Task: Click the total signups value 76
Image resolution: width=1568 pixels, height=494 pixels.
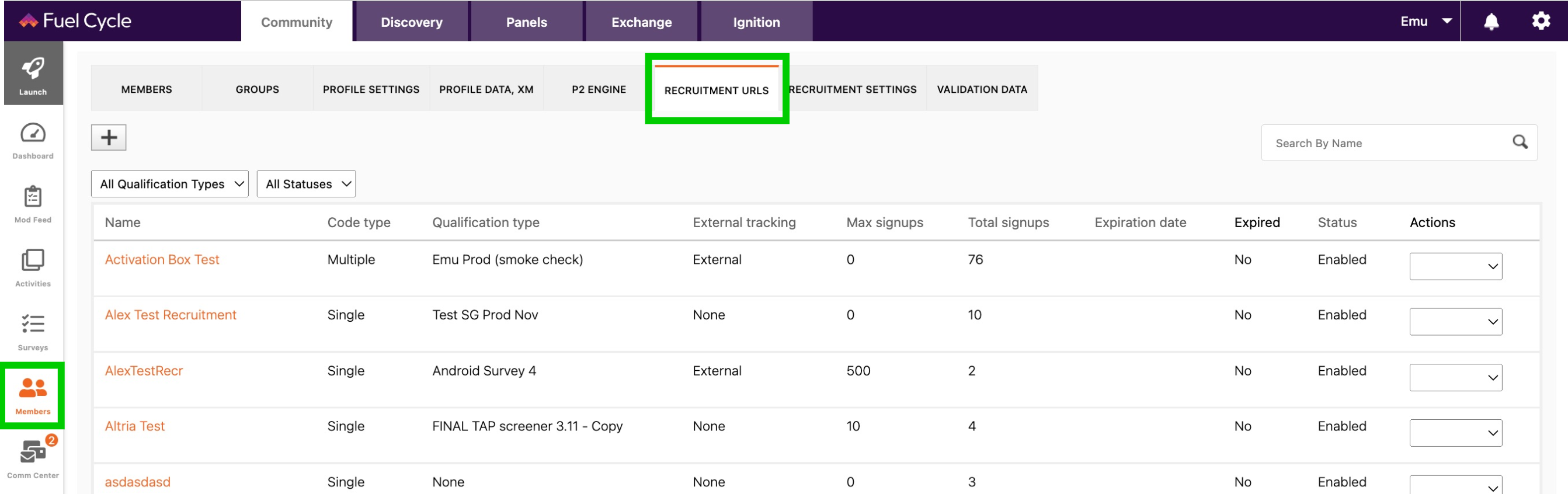Action: [975, 259]
